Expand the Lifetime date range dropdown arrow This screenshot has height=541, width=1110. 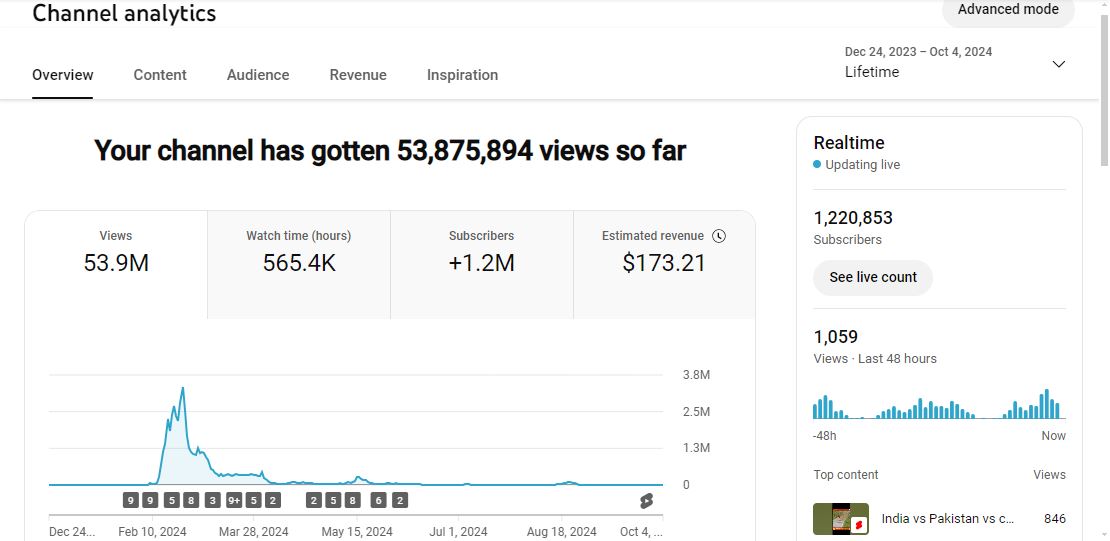pyautogui.click(x=1059, y=64)
